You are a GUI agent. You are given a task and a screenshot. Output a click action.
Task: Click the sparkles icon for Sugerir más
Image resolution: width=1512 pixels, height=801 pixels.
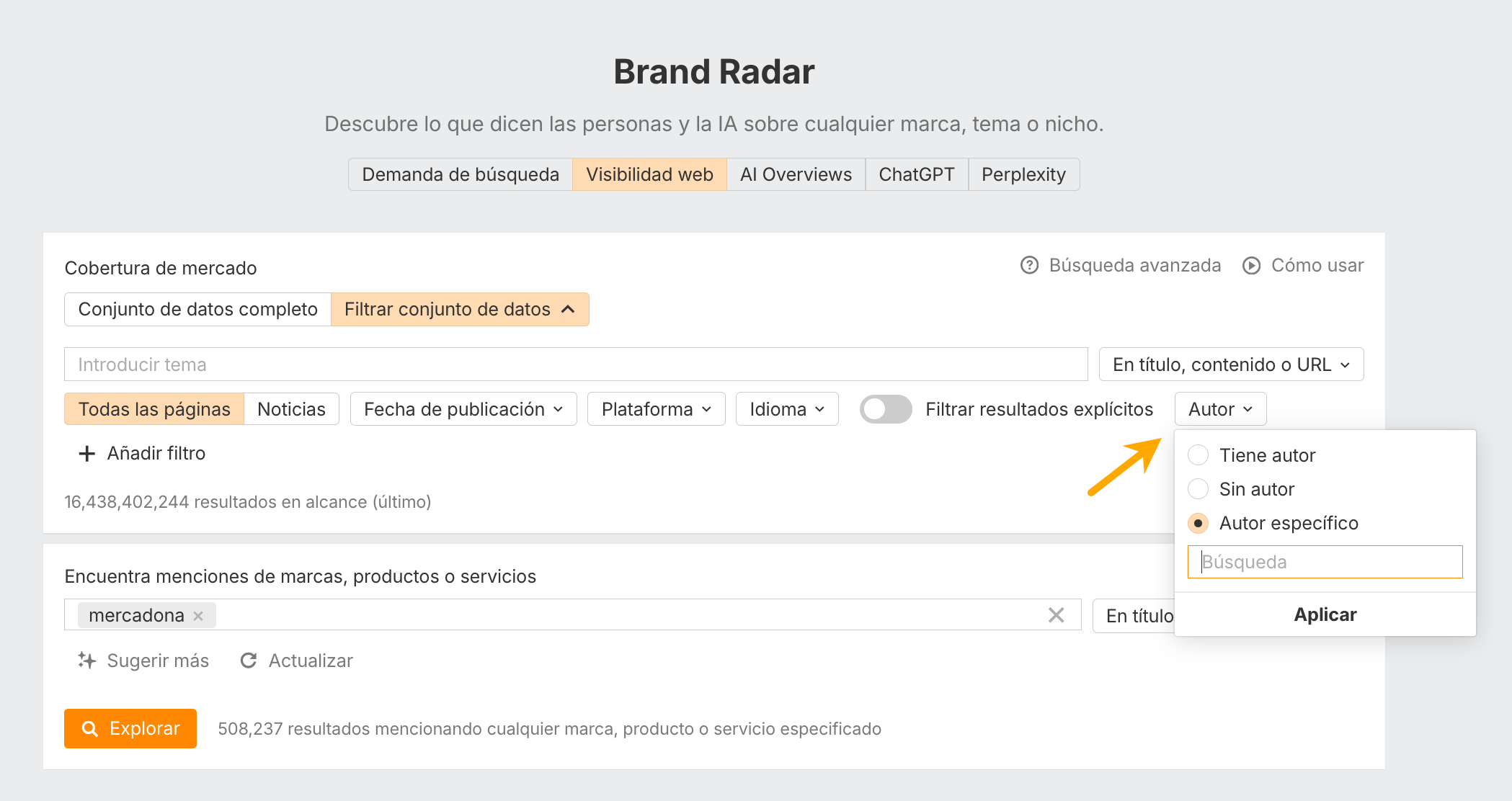coord(88,660)
